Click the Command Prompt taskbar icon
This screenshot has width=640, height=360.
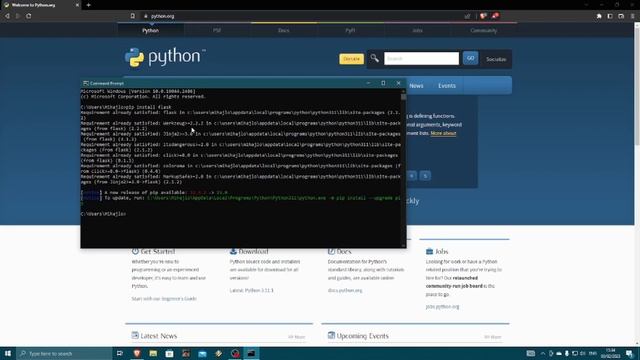click(251, 353)
